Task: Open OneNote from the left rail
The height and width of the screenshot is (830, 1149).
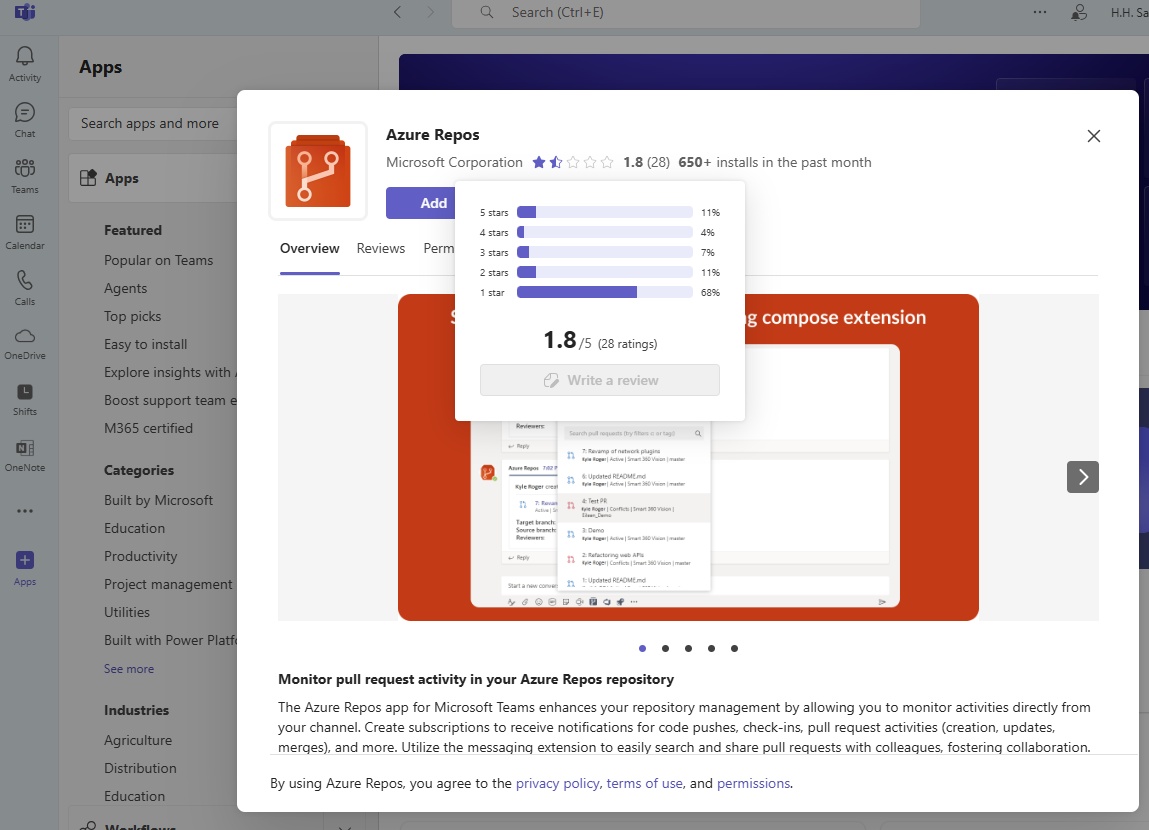Action: coord(25,456)
